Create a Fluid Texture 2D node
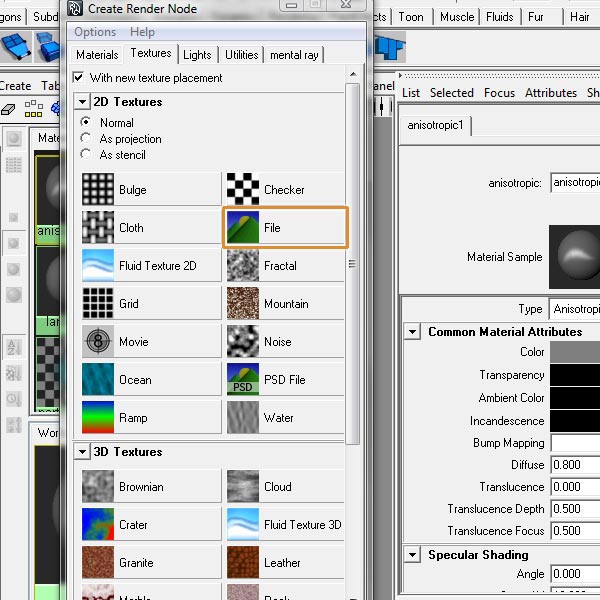This screenshot has height=600, width=600. click(x=151, y=265)
